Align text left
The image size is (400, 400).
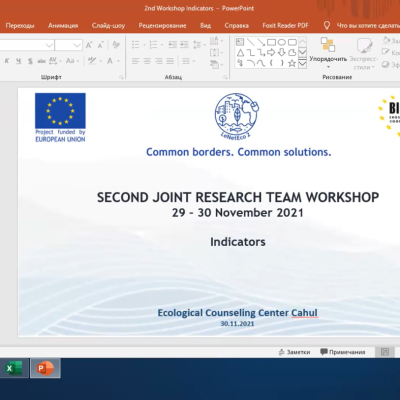[x=135, y=61]
